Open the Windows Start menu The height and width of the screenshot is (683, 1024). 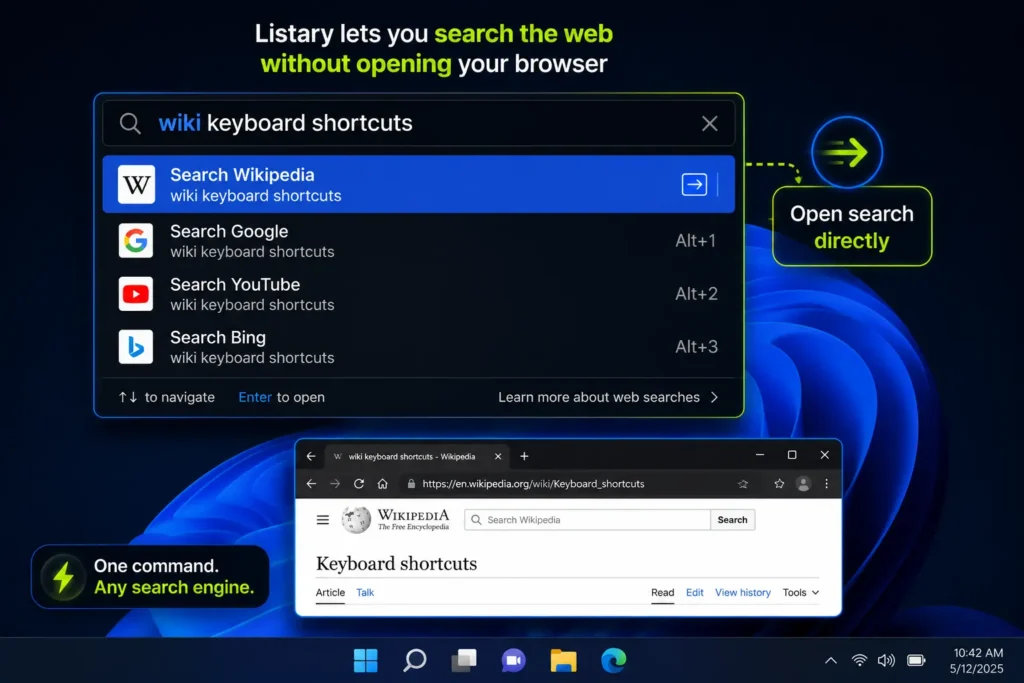coord(366,660)
